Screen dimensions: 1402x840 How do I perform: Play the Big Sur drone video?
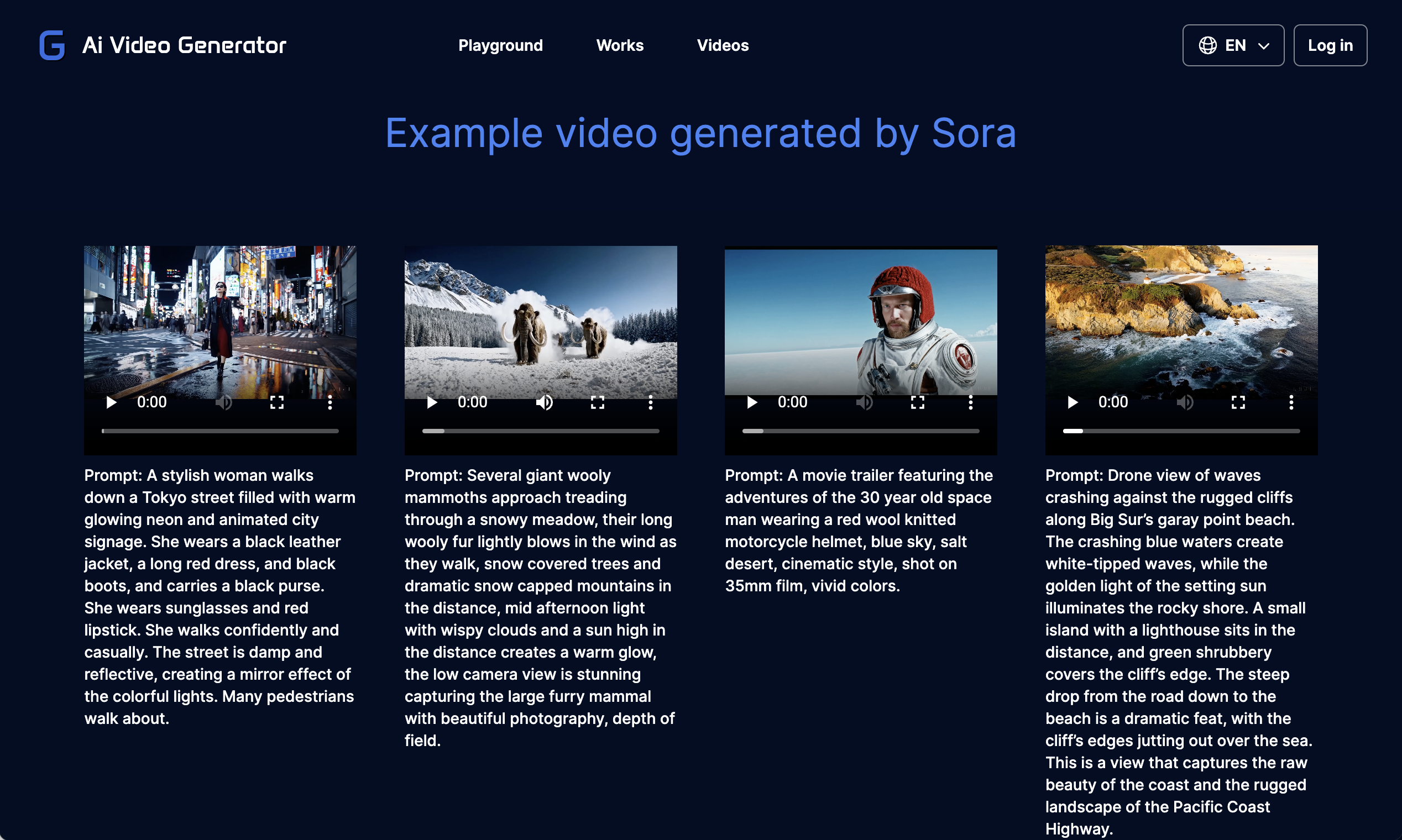(x=1073, y=402)
